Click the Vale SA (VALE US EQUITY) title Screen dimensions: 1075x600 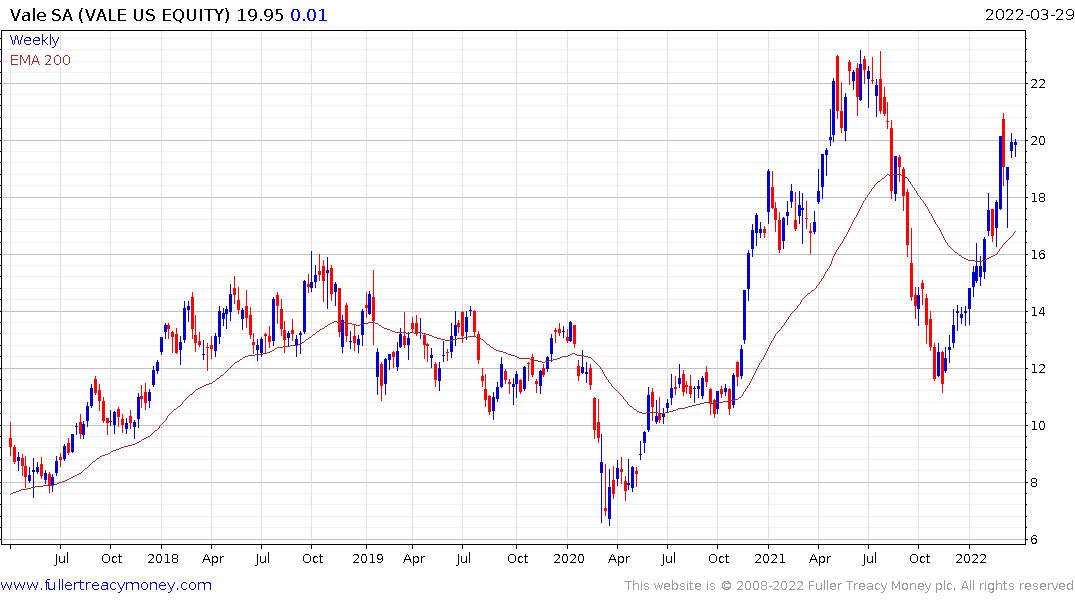coord(120,15)
